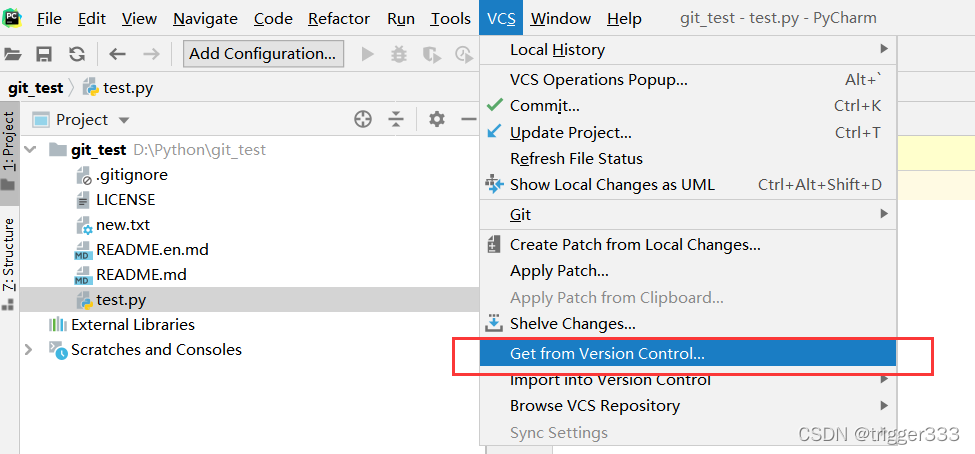The height and width of the screenshot is (454, 975).
Task: Choose Shelve Changes...
Action: coord(688,324)
